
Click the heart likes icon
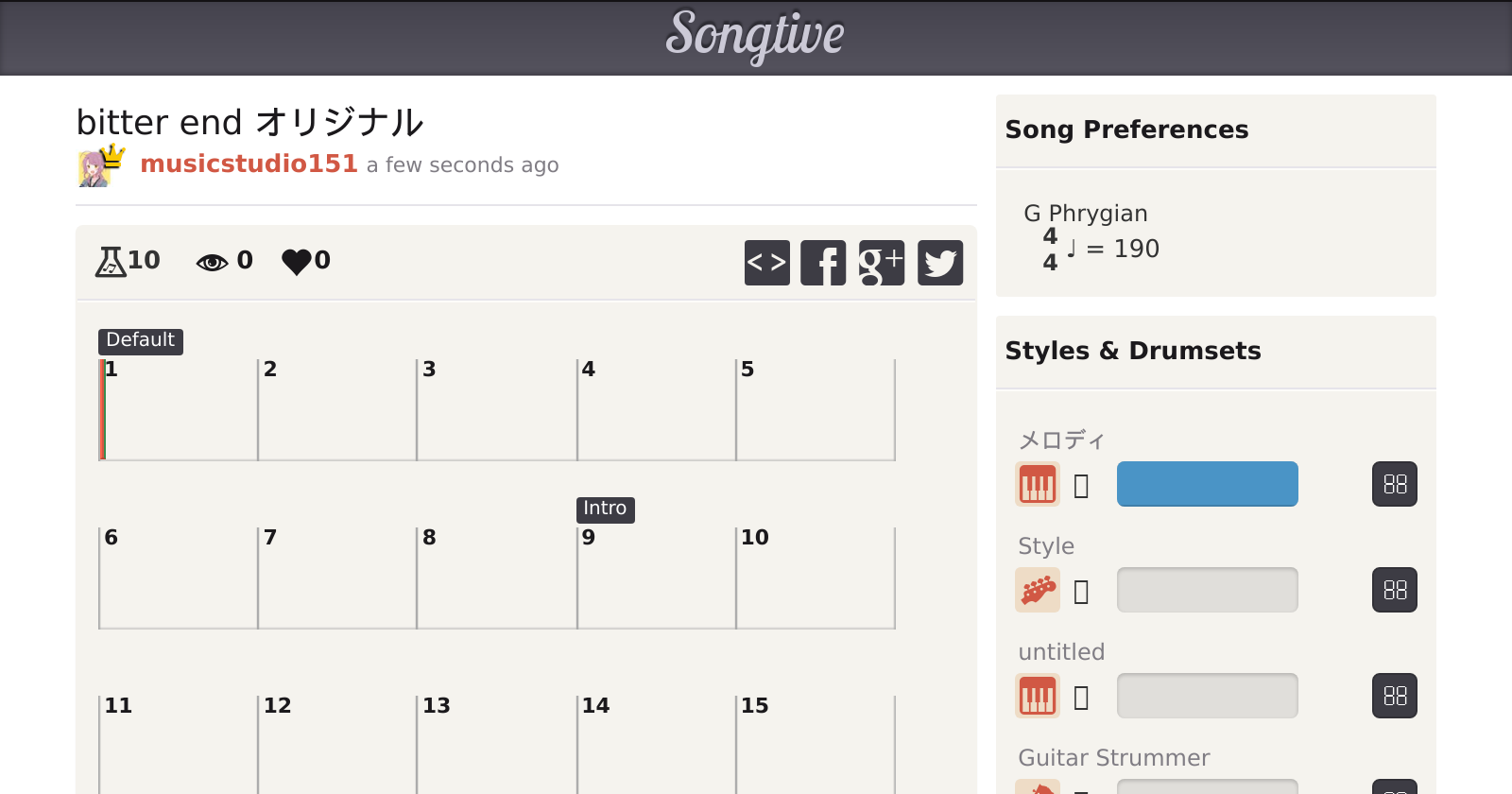[x=297, y=261]
